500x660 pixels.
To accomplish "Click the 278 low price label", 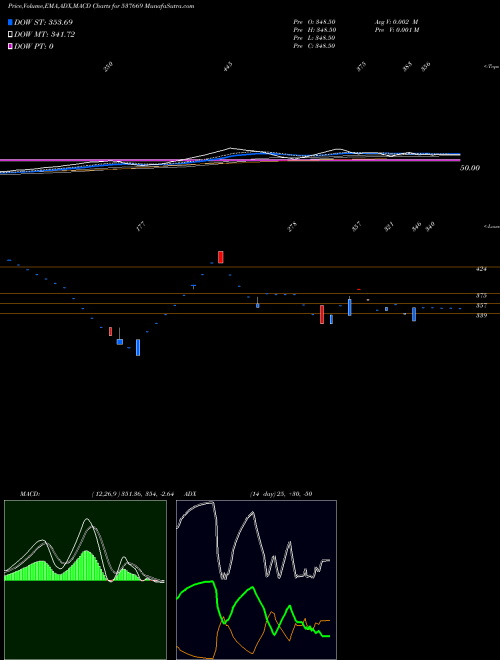I will (x=292, y=227).
